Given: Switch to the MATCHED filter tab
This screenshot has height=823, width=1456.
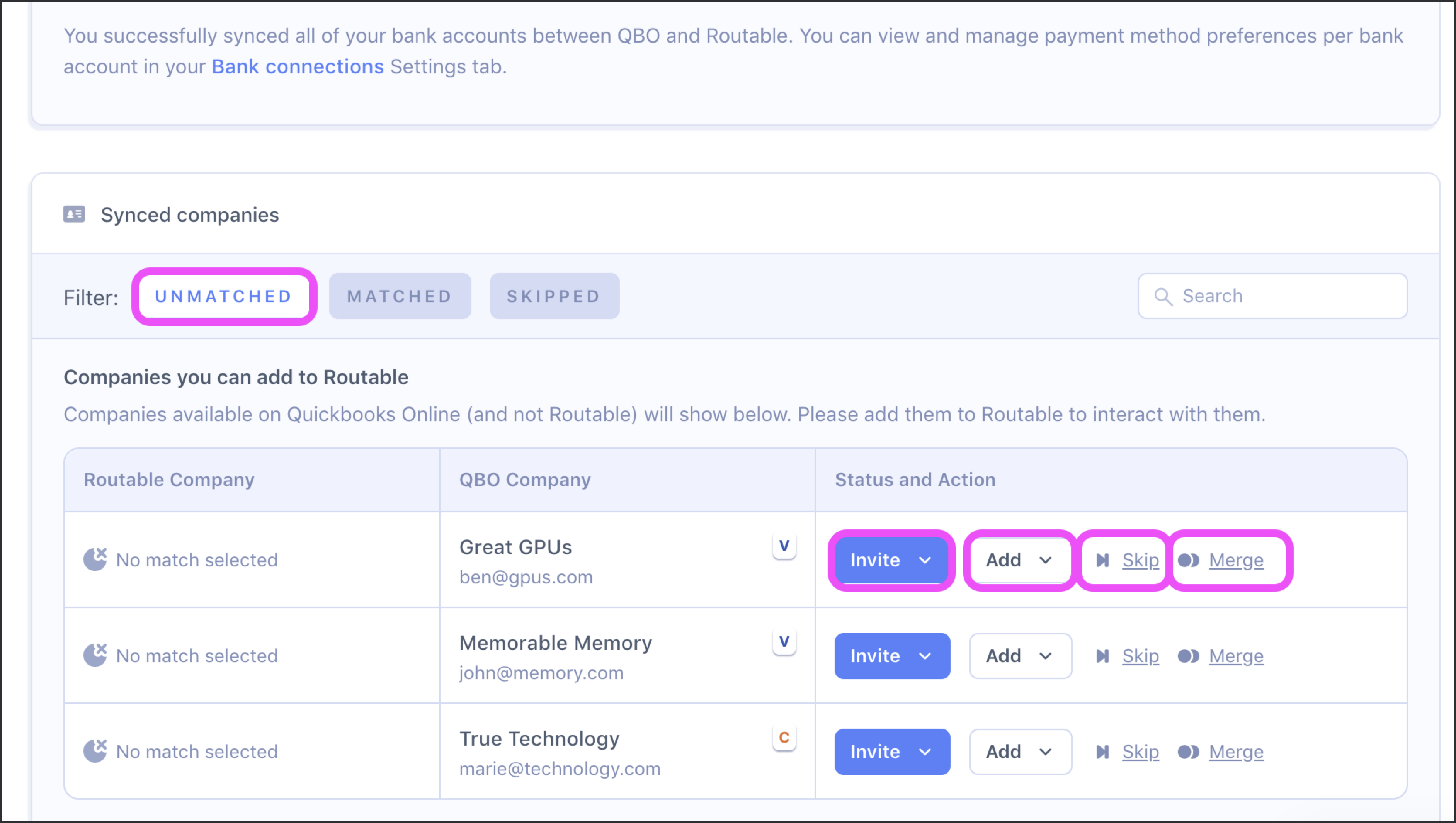Looking at the screenshot, I should 400,296.
